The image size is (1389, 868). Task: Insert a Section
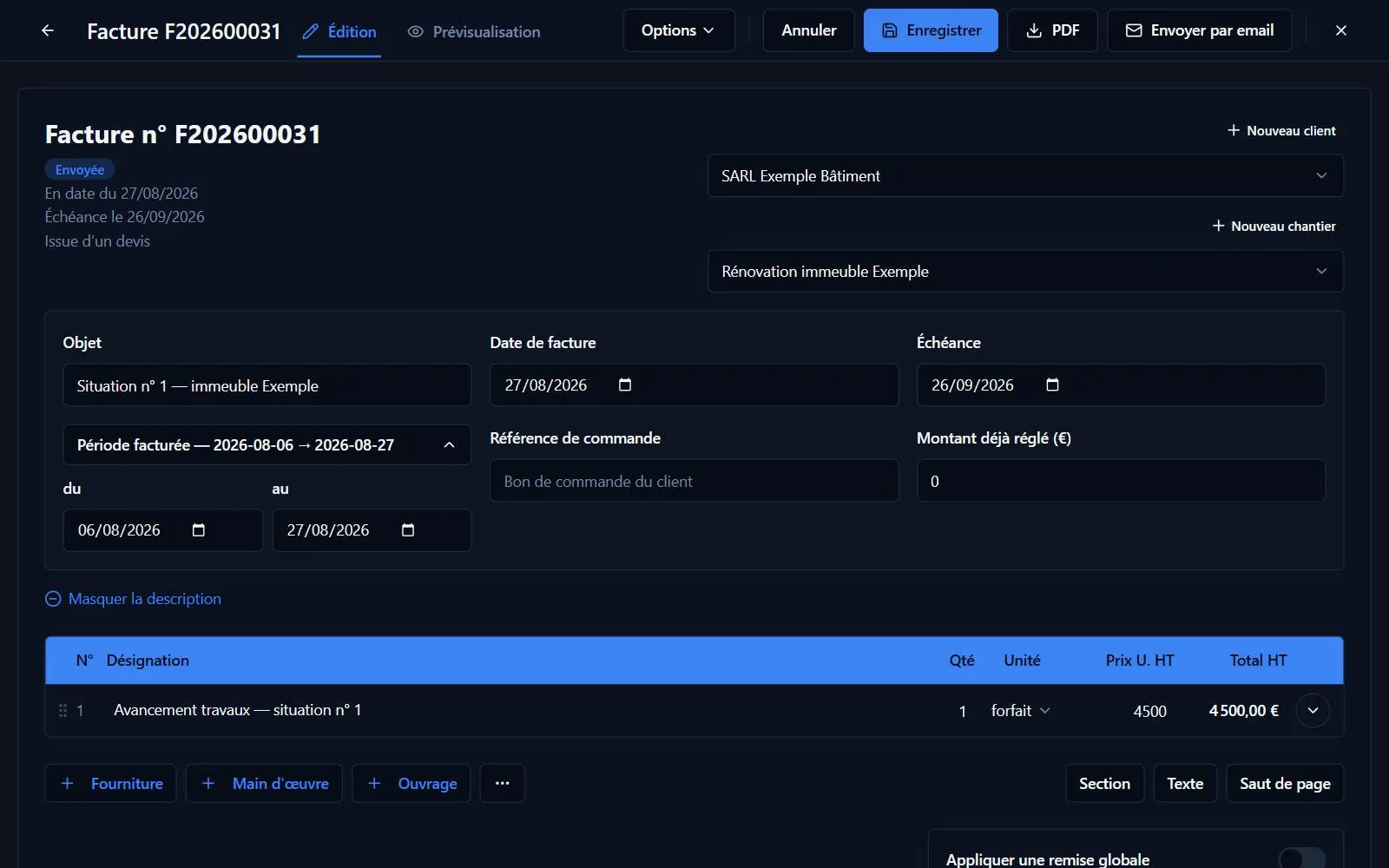(x=1104, y=783)
